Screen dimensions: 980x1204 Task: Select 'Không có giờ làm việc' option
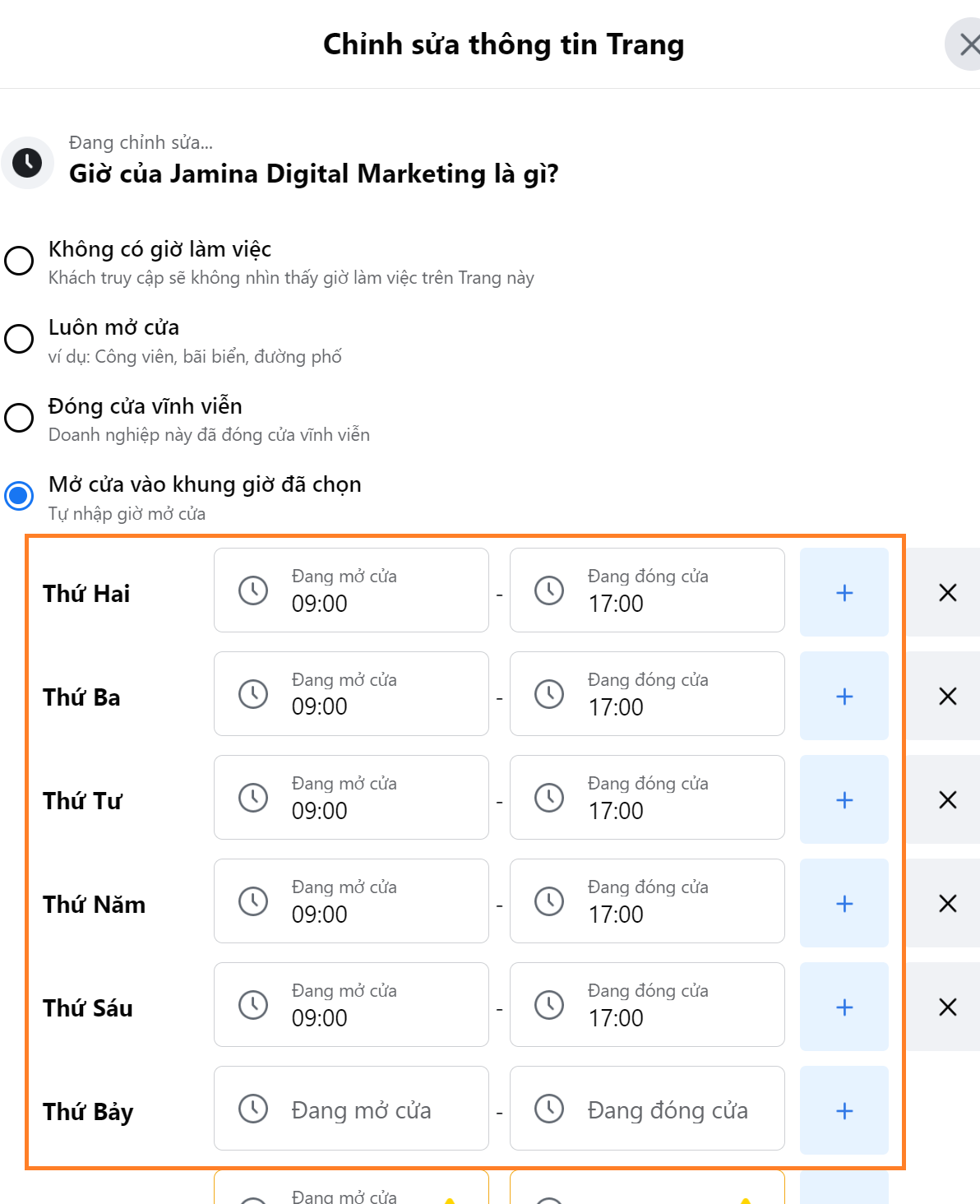[x=19, y=260]
